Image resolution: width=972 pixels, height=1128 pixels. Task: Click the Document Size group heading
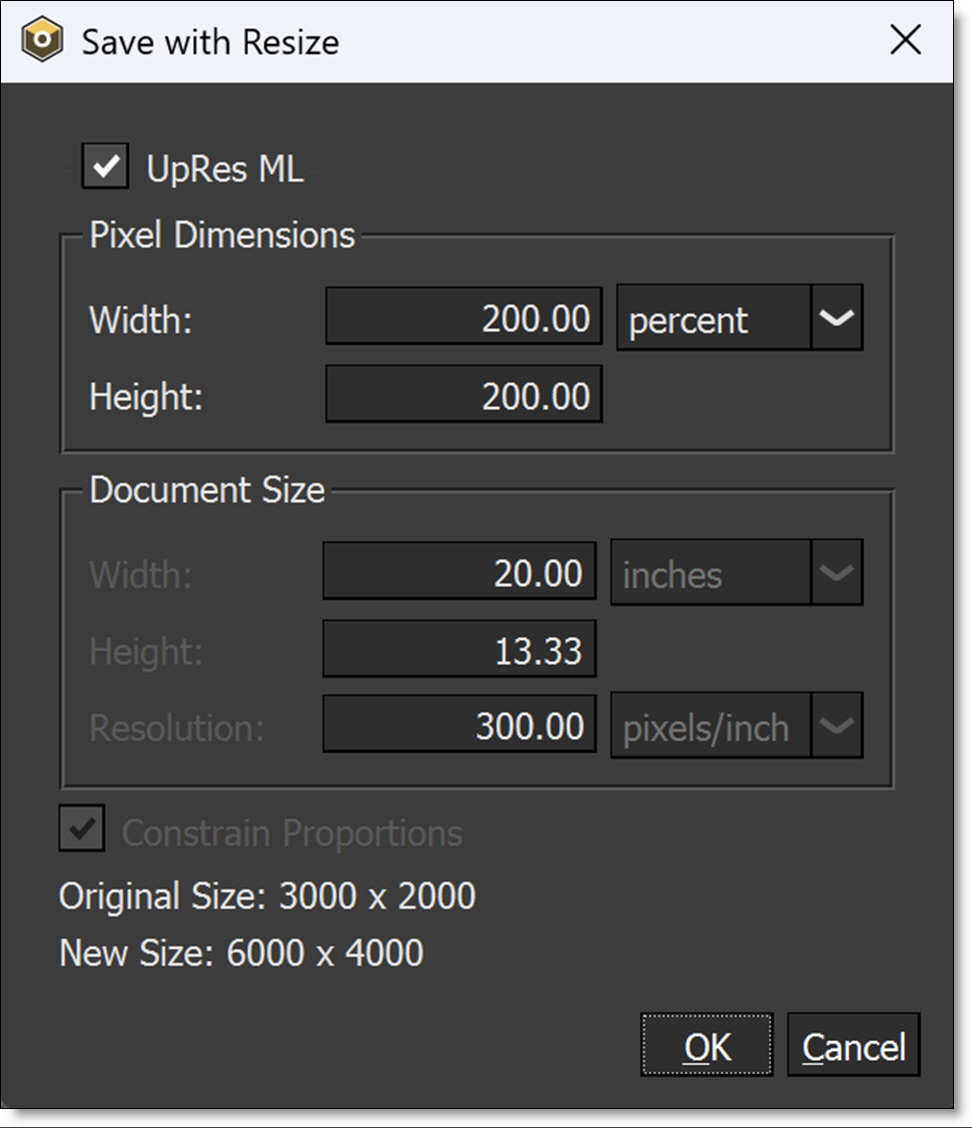pyautogui.click(x=207, y=490)
